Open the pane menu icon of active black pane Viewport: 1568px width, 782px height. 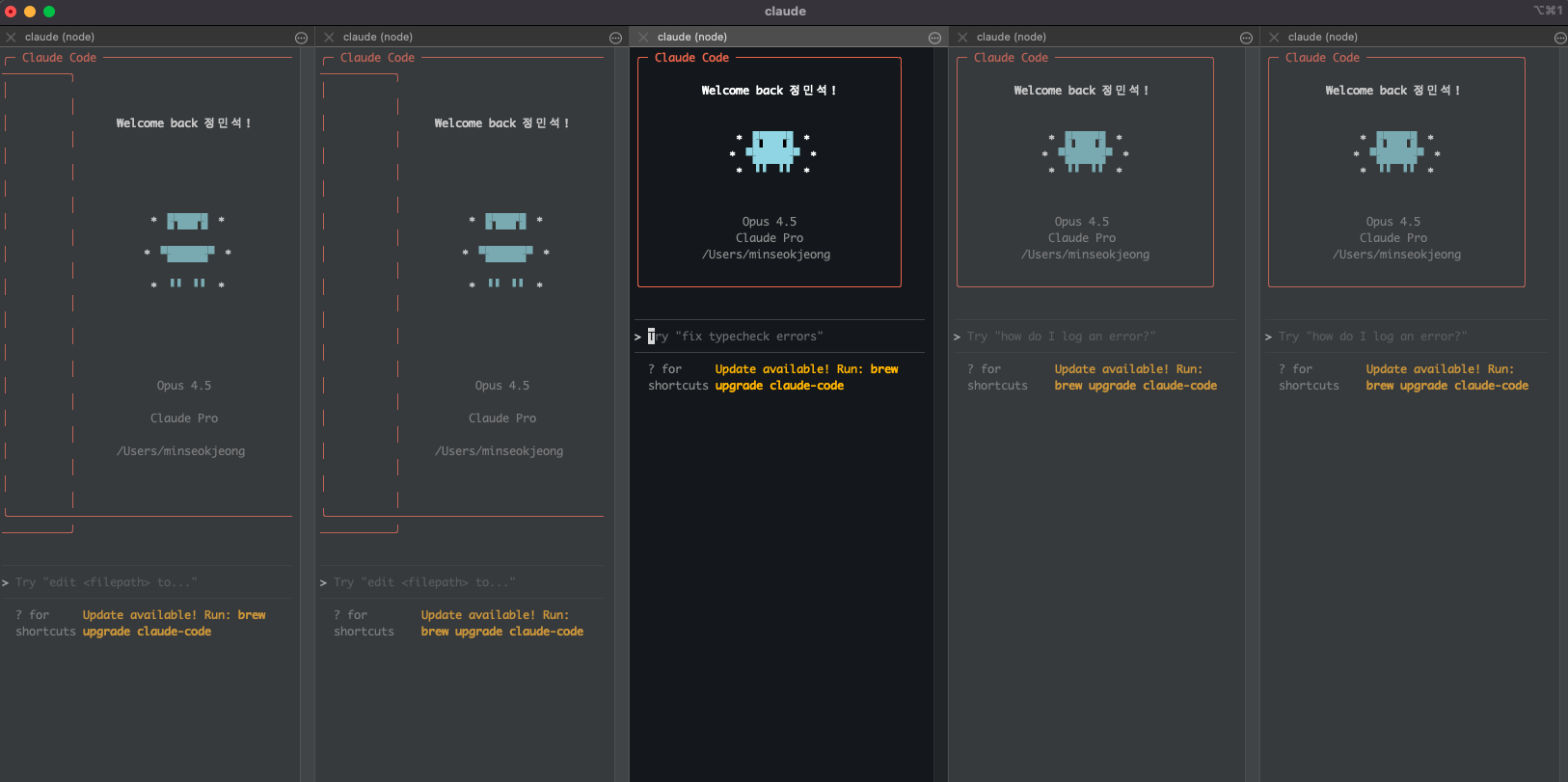[x=934, y=38]
